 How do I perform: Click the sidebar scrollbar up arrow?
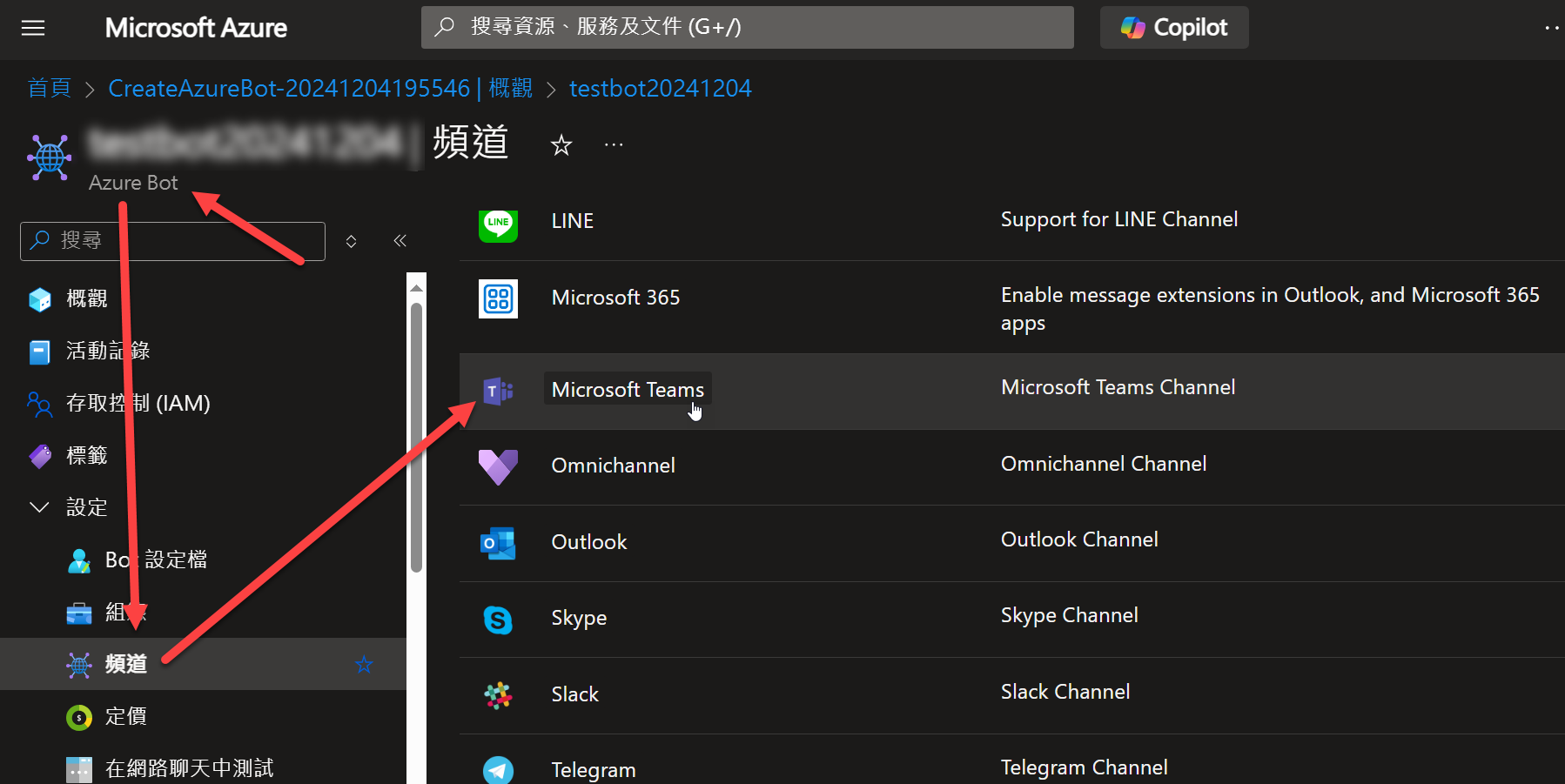pos(417,287)
